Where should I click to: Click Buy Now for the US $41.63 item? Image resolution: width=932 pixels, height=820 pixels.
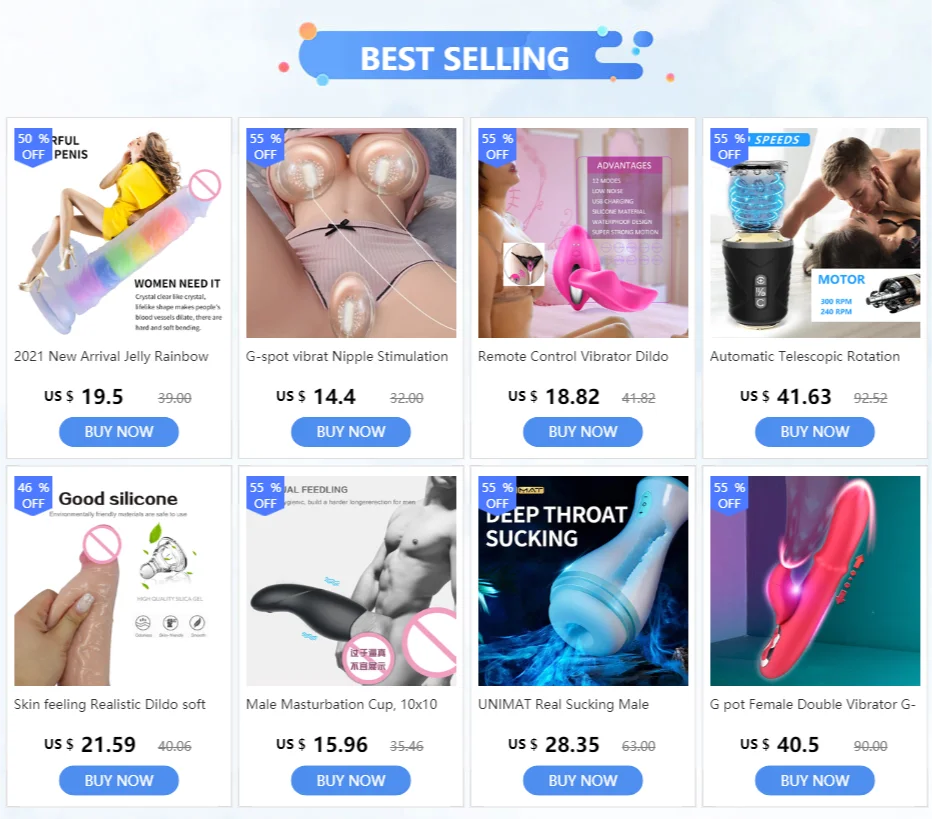click(x=815, y=432)
